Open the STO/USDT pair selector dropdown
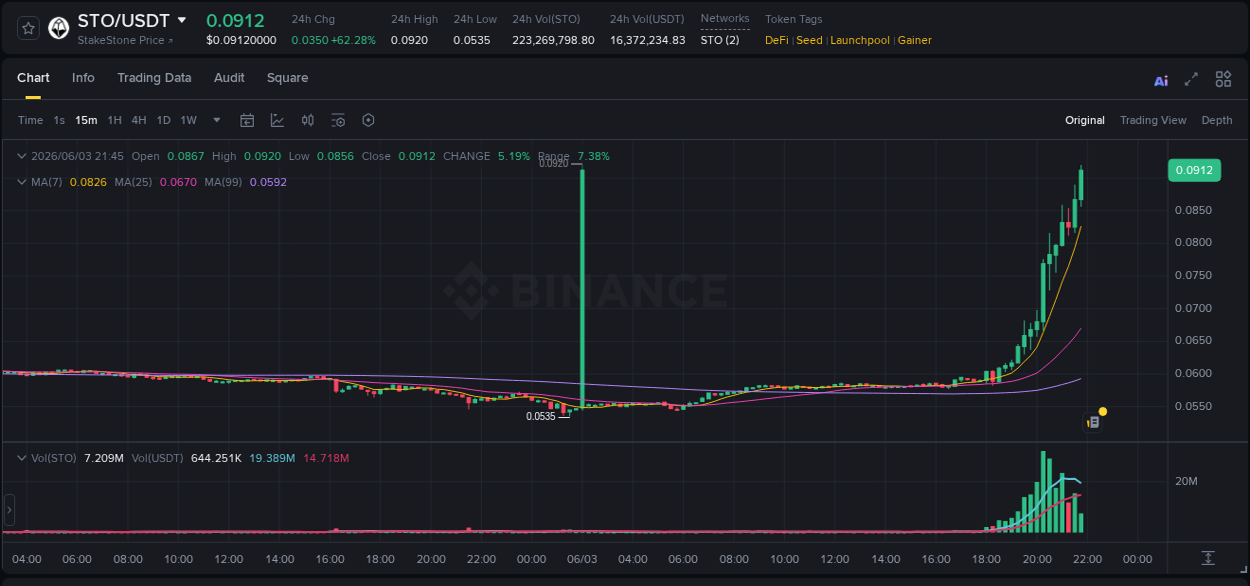 click(x=181, y=20)
